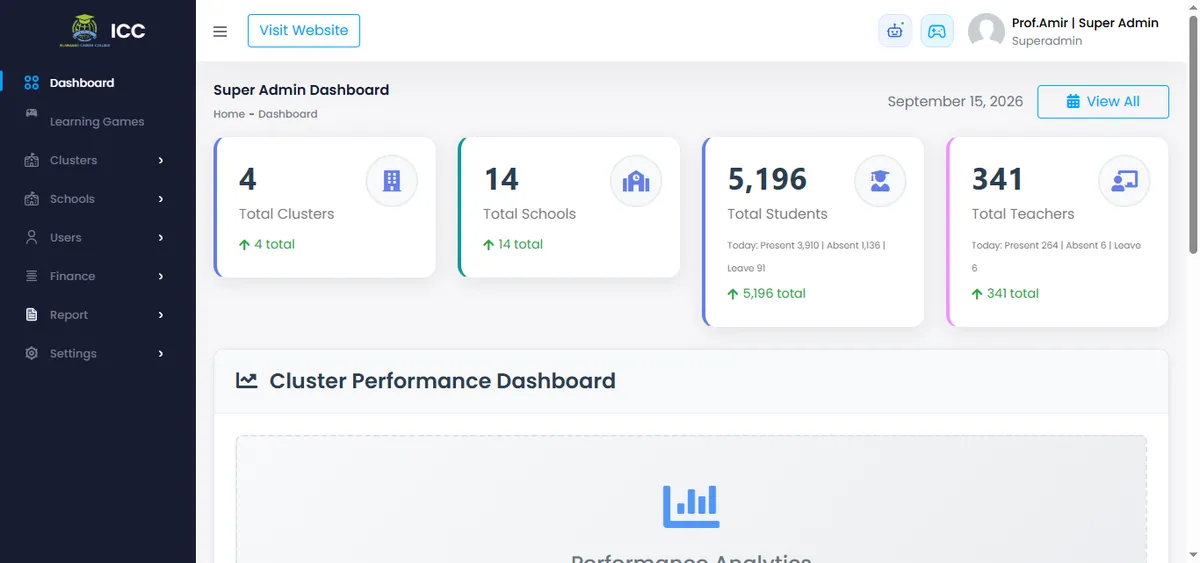Click the Superadmin role label
The height and width of the screenshot is (563, 1200).
[x=1047, y=41]
